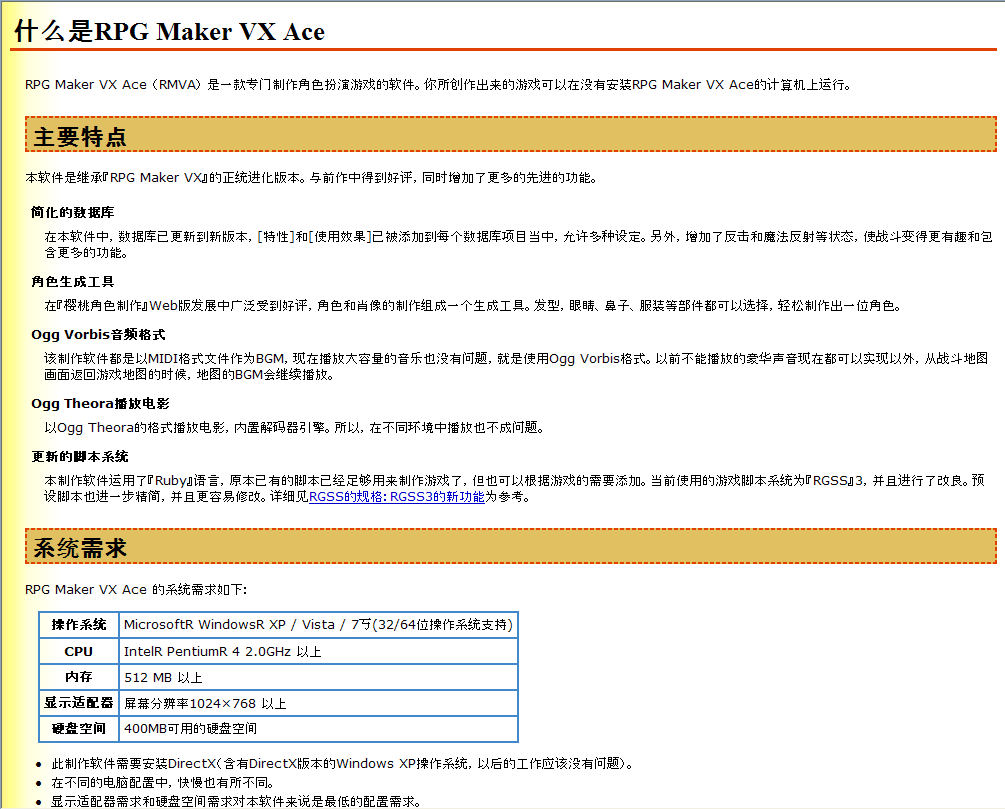Click the RPG Maker VX Ace（RMVA）intro paragraph

[x=438, y=85]
